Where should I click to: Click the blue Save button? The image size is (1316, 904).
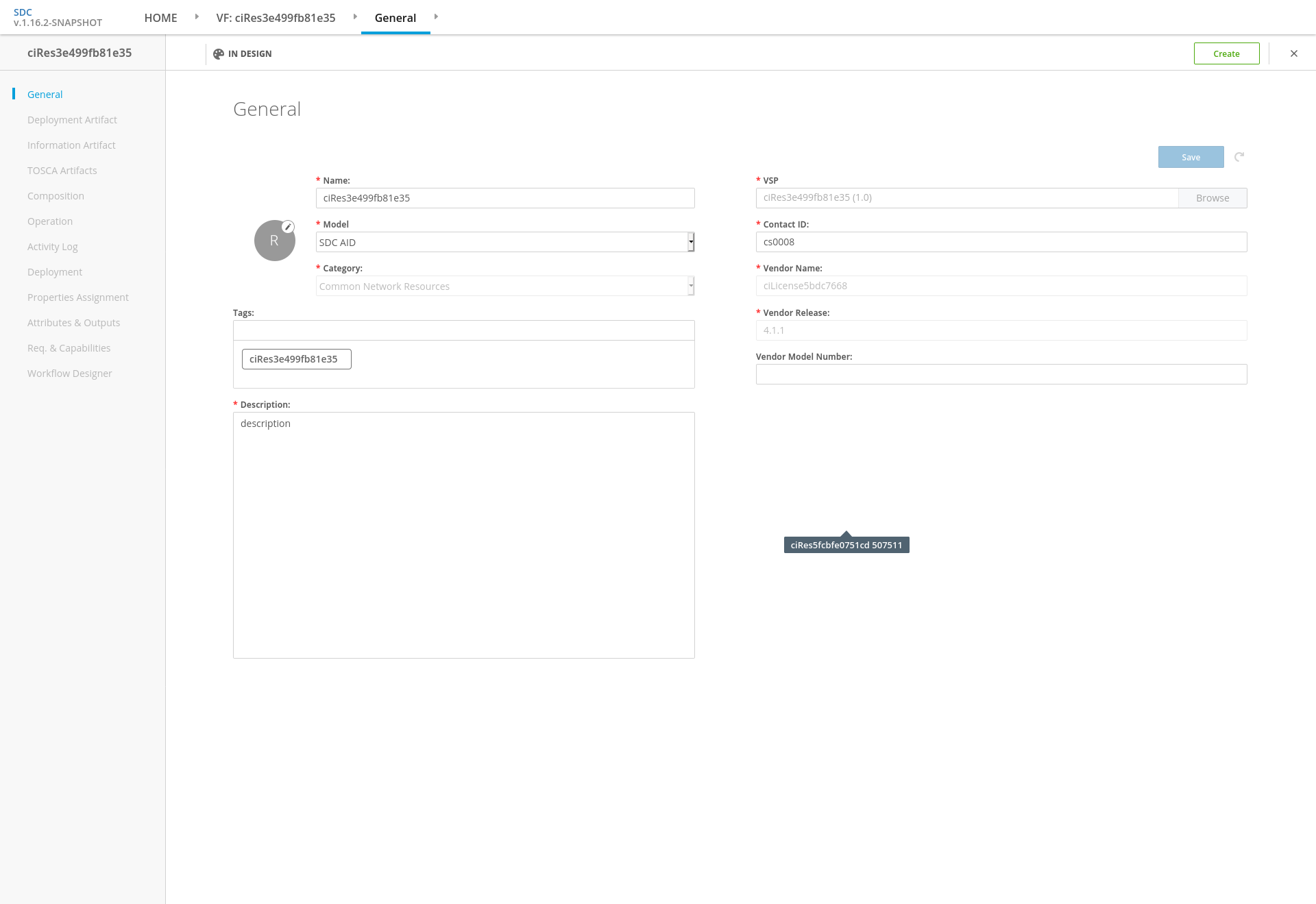click(1191, 157)
